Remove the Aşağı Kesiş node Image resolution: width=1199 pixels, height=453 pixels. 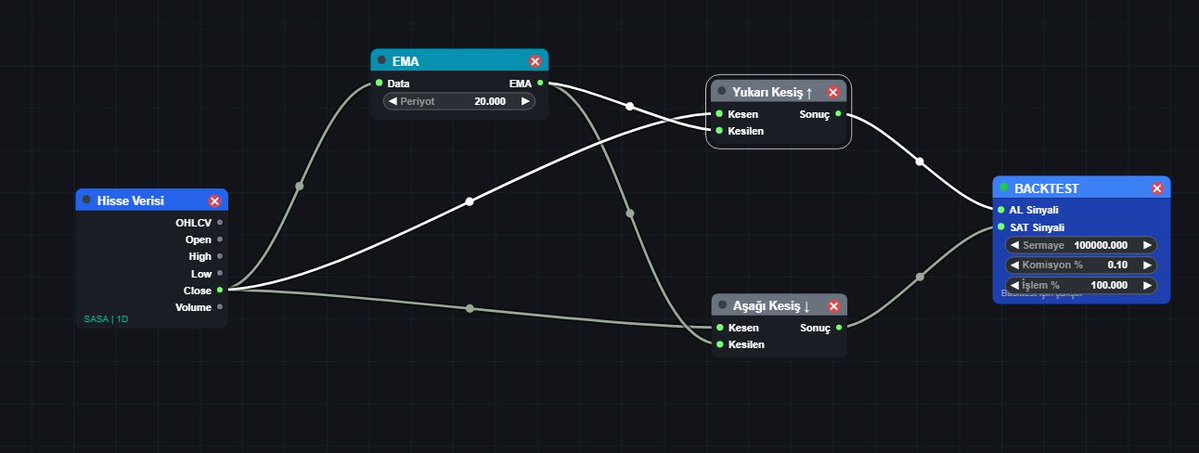coord(833,306)
